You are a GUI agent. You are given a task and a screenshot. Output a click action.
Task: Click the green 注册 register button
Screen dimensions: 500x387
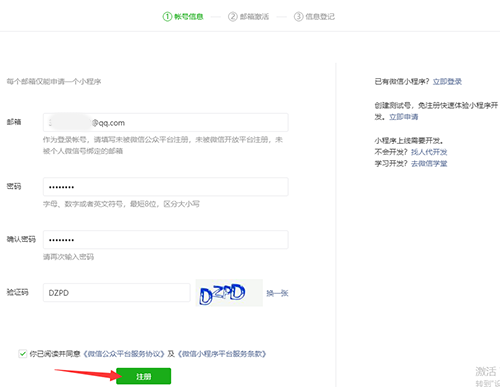click(143, 376)
